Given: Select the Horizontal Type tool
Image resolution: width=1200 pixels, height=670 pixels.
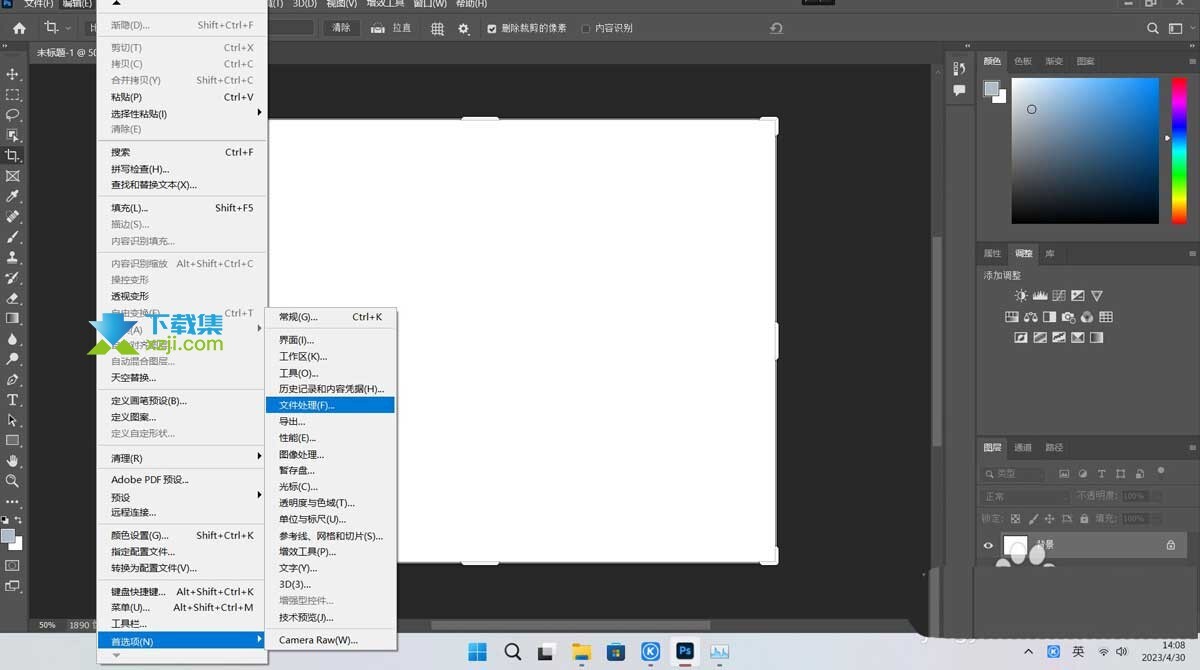Looking at the screenshot, I should 13,400.
